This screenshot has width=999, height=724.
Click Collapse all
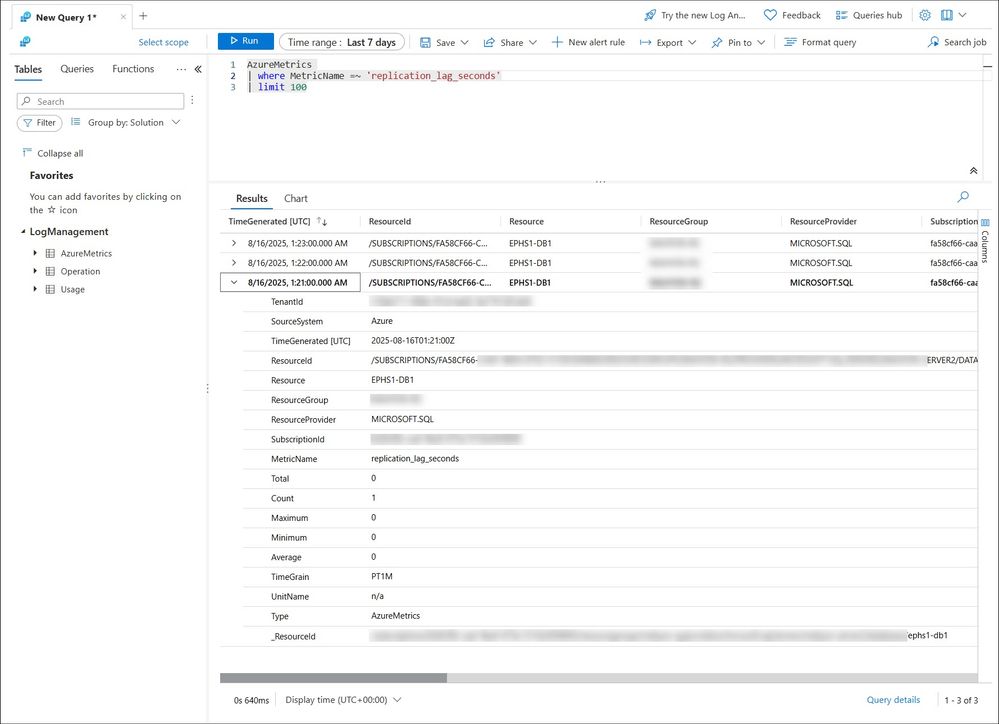coord(53,153)
